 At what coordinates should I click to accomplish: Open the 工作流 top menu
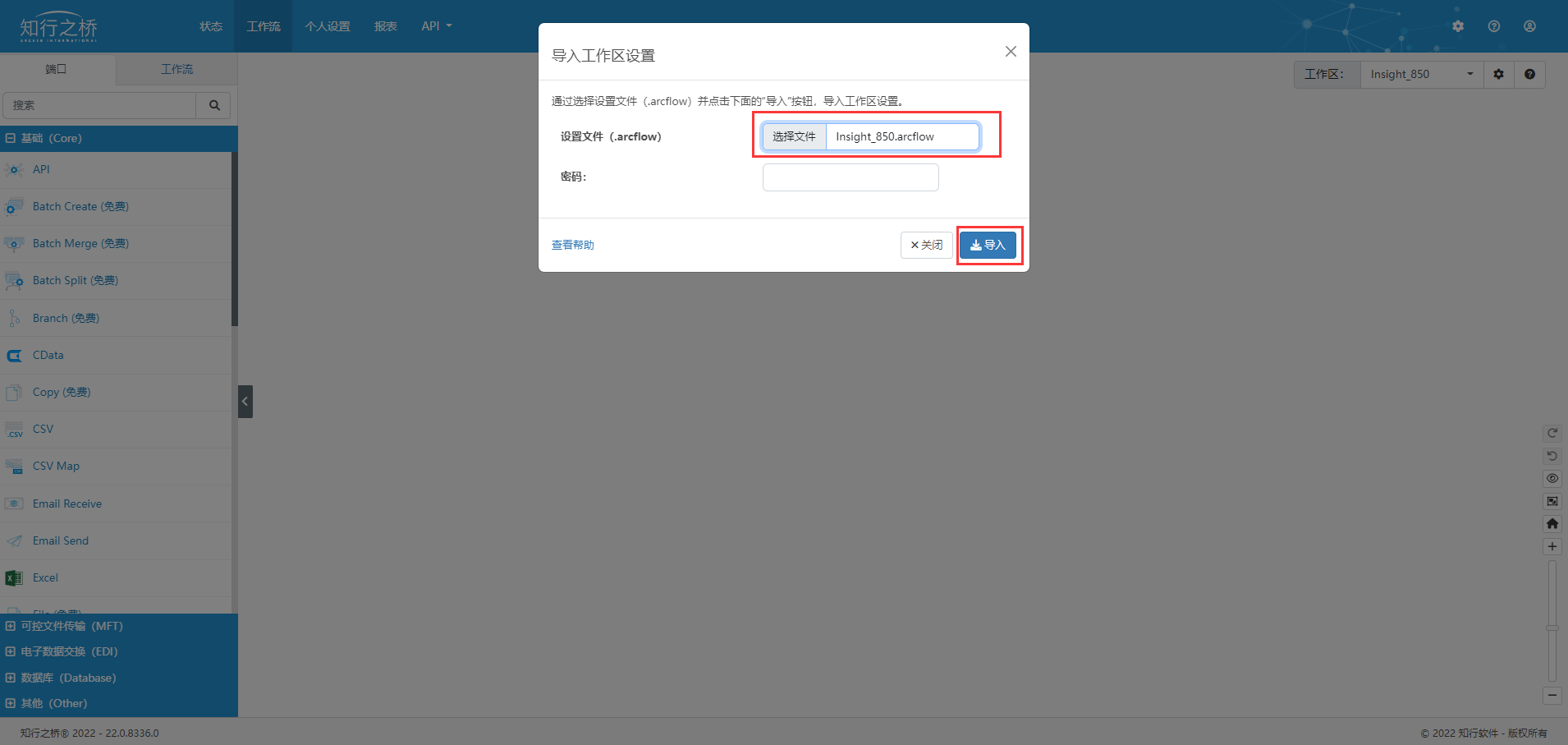[264, 26]
